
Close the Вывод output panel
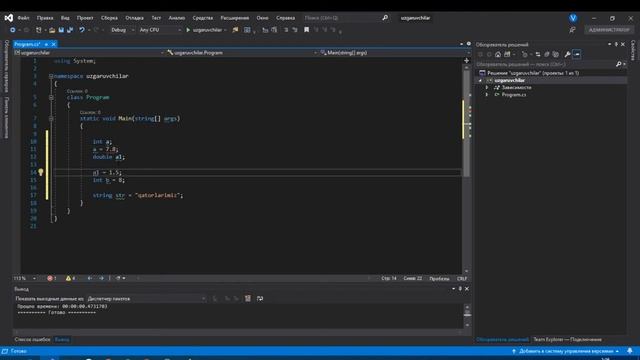point(467,289)
